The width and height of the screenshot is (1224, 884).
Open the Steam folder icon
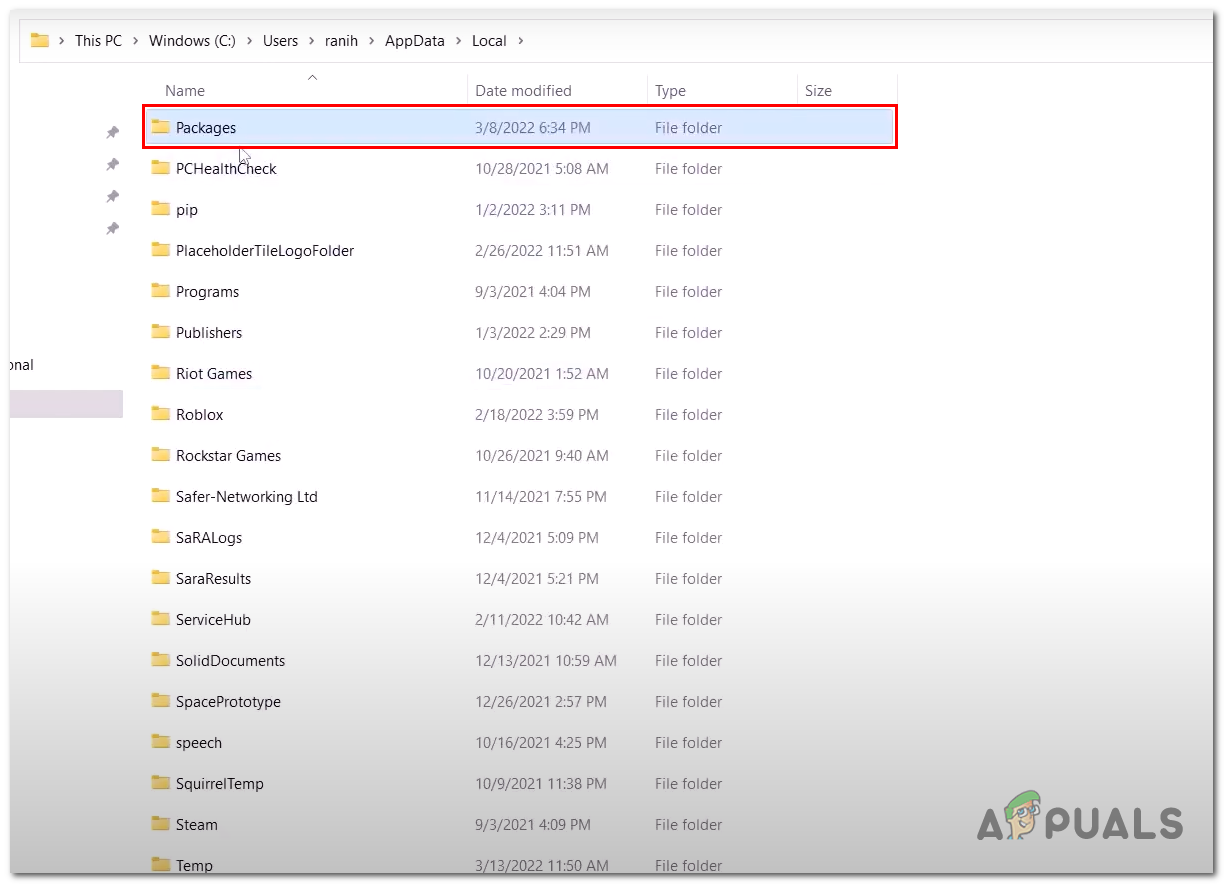pyautogui.click(x=161, y=824)
